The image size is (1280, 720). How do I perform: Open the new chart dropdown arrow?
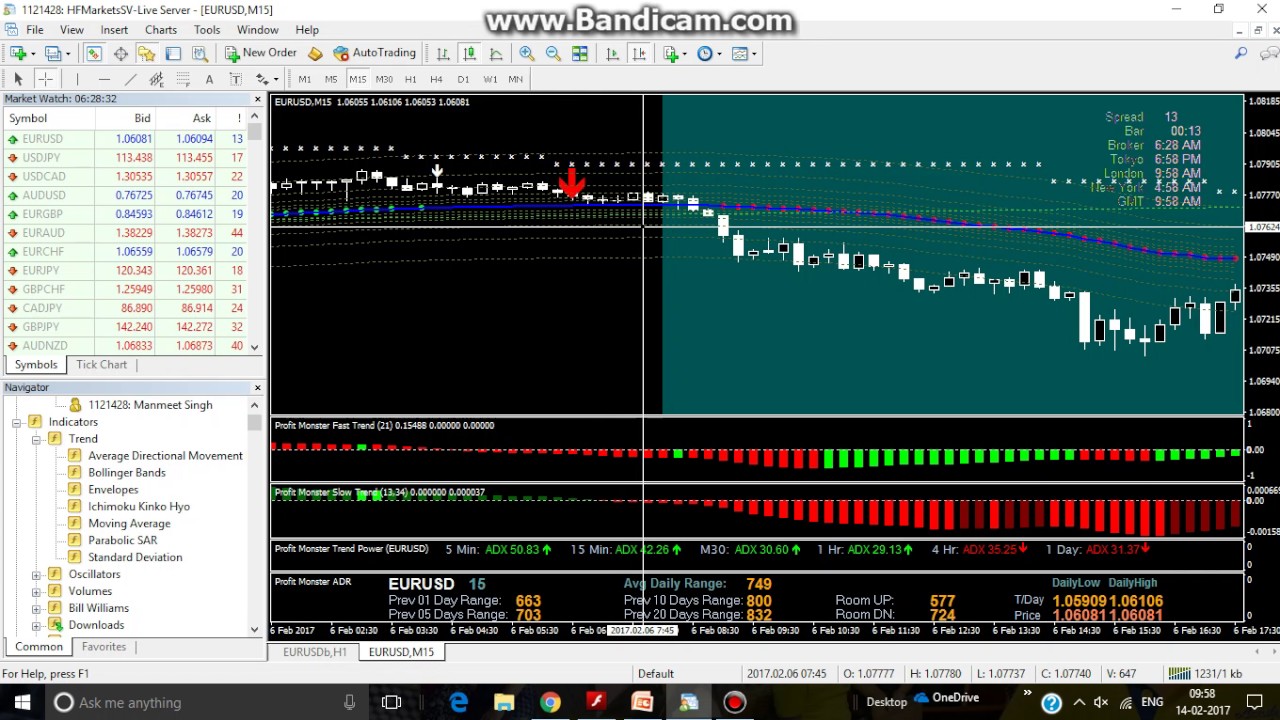(x=33, y=54)
